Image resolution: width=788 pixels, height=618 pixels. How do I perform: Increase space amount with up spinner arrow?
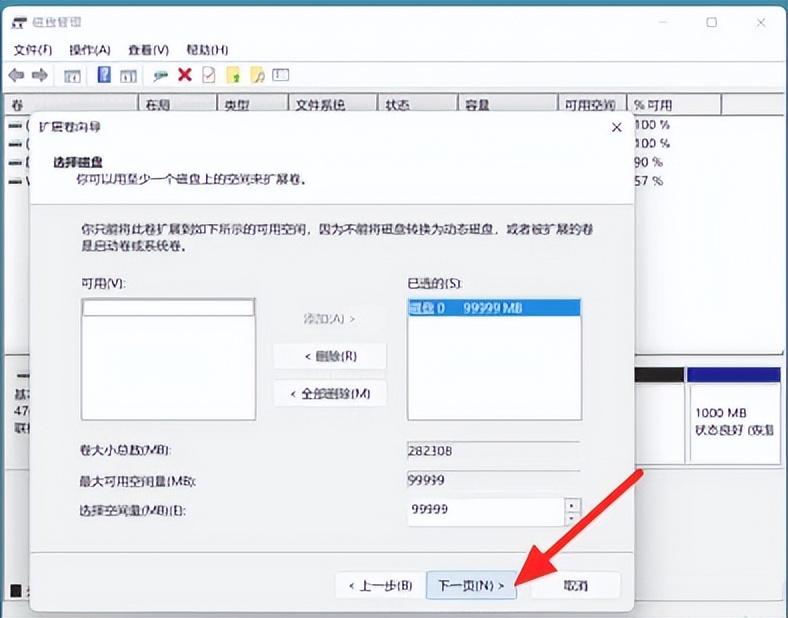tap(571, 505)
